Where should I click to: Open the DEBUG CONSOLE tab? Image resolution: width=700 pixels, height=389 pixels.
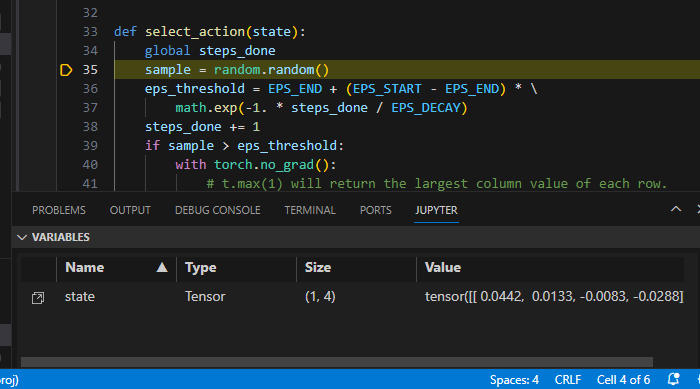(x=217, y=210)
